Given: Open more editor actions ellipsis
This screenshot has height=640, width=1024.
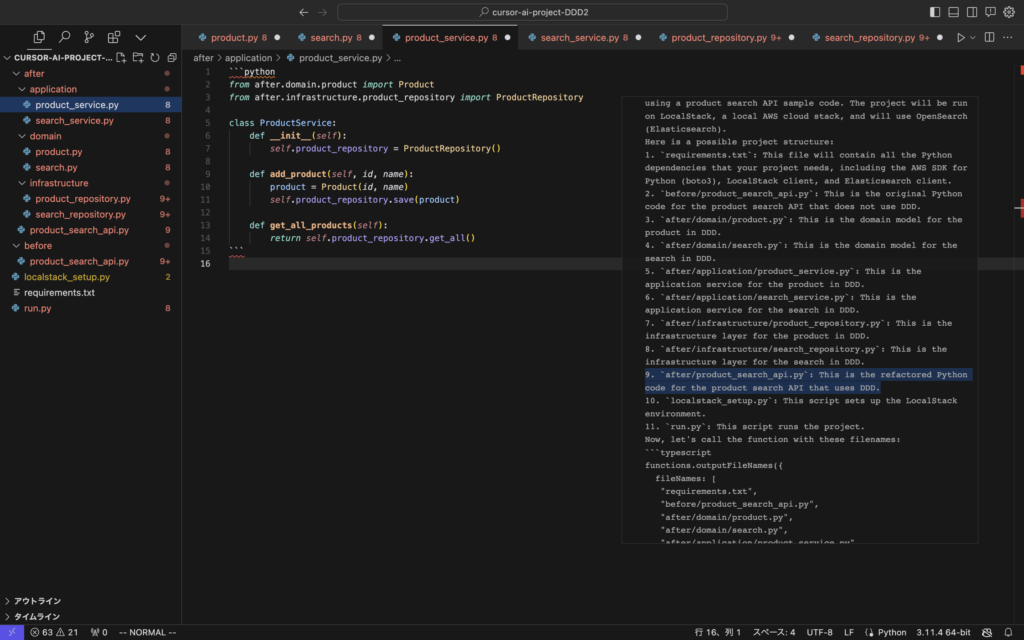Looking at the screenshot, I should pyautogui.click(x=1008, y=37).
